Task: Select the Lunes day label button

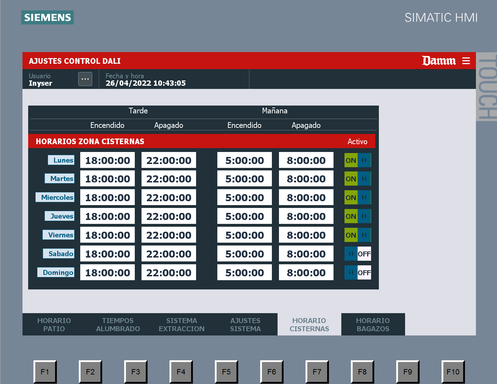Action: (x=61, y=160)
